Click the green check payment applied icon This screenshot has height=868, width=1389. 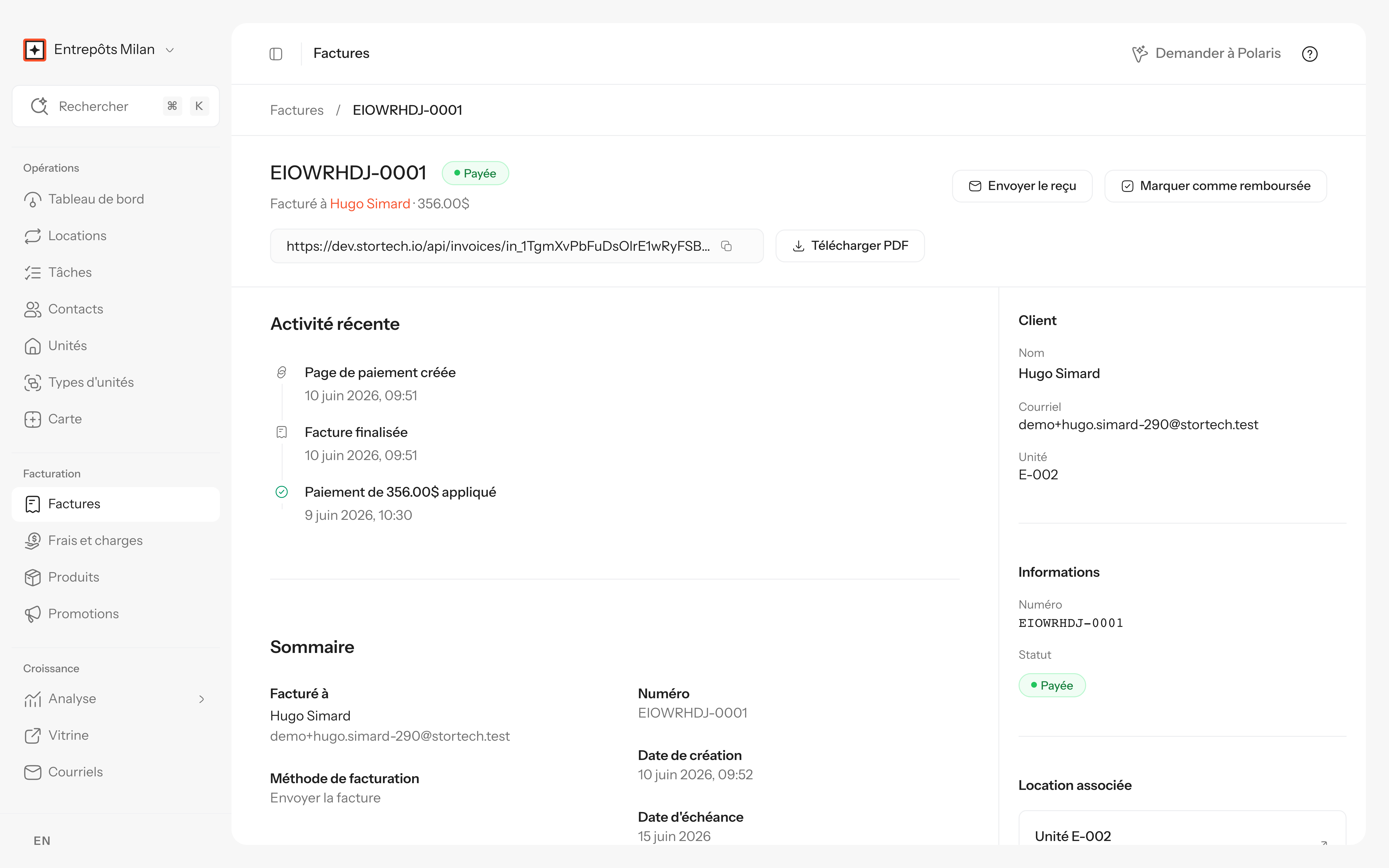282,492
